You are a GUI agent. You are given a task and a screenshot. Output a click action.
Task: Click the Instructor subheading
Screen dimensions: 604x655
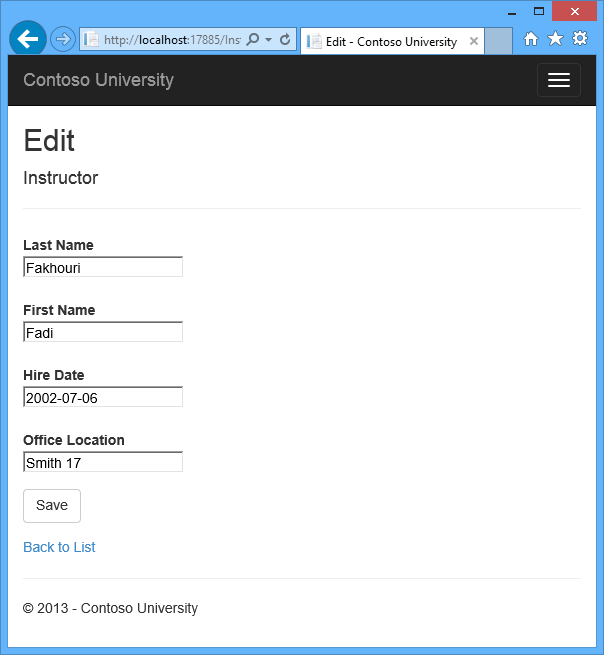pyautogui.click(x=61, y=178)
